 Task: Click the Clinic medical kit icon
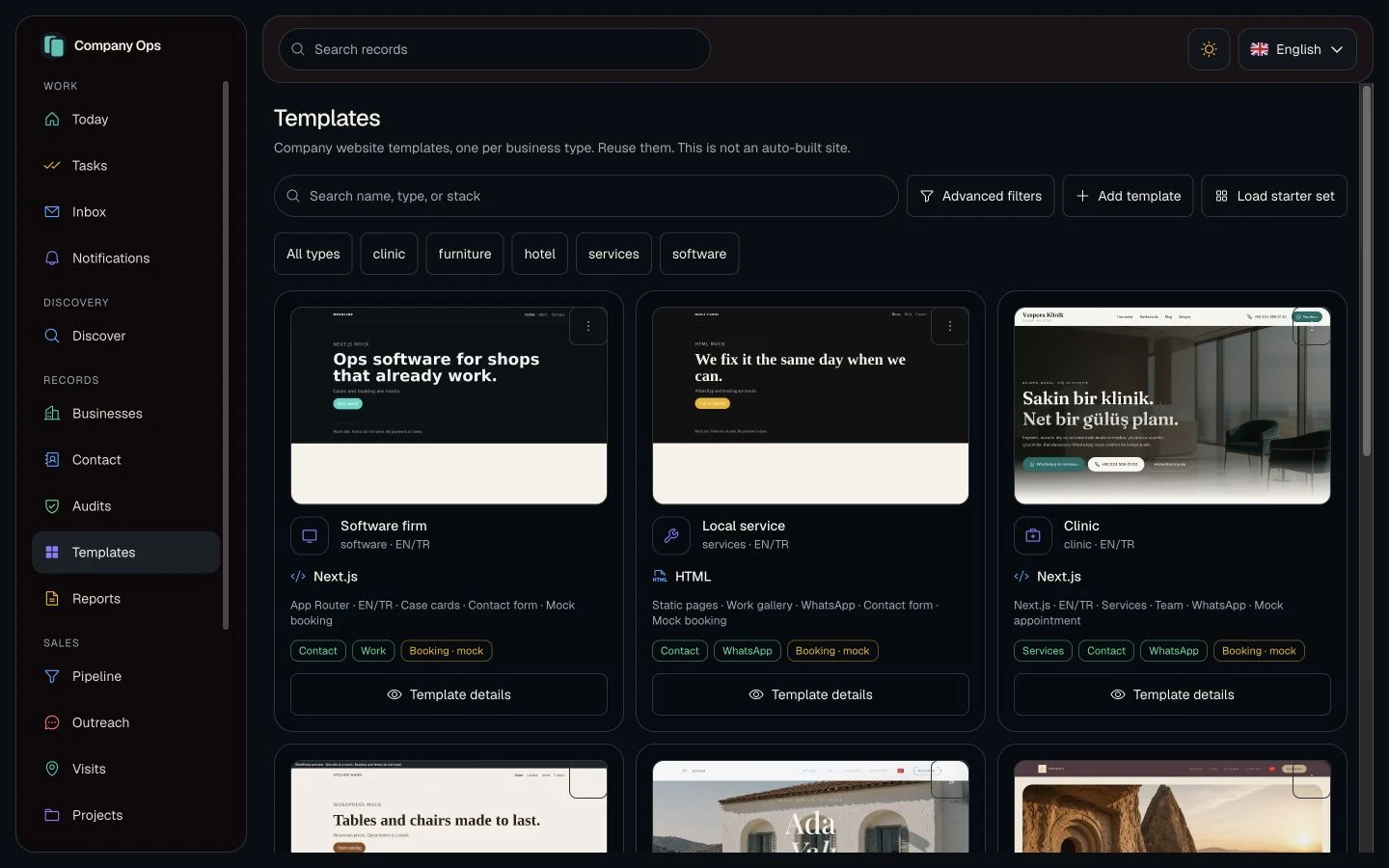[x=1033, y=535]
